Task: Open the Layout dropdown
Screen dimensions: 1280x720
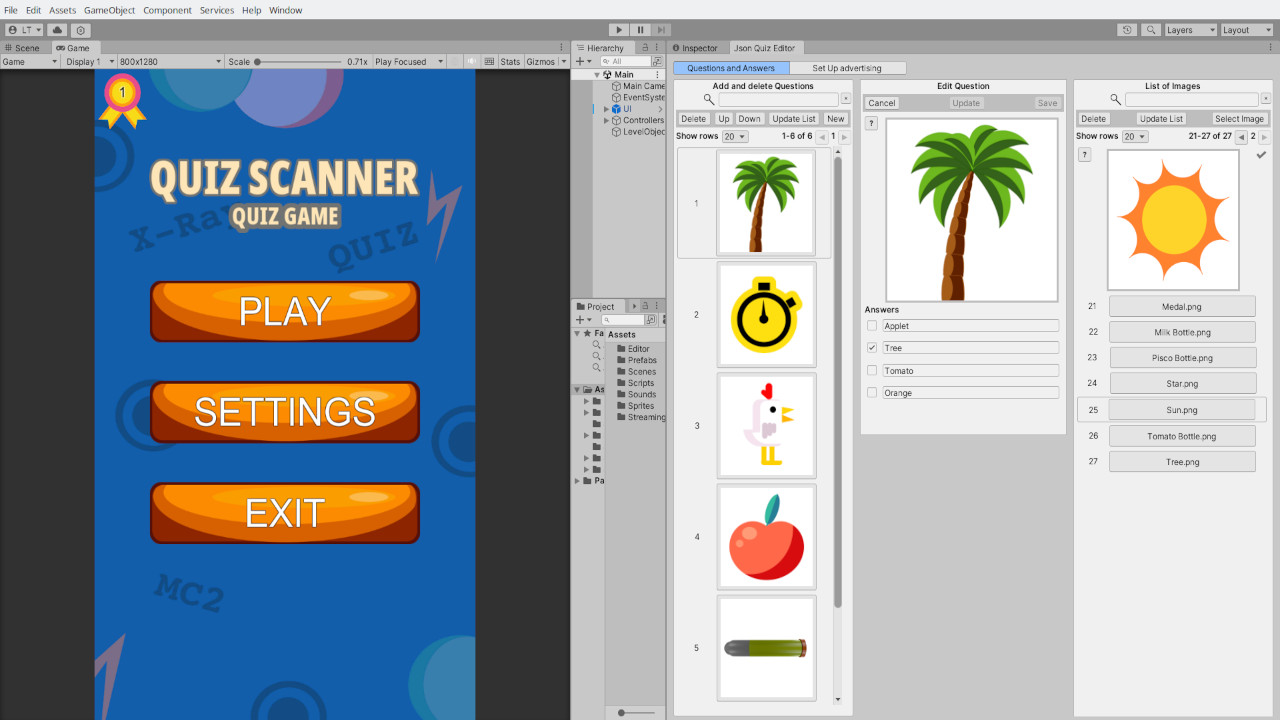Action: click(1246, 29)
